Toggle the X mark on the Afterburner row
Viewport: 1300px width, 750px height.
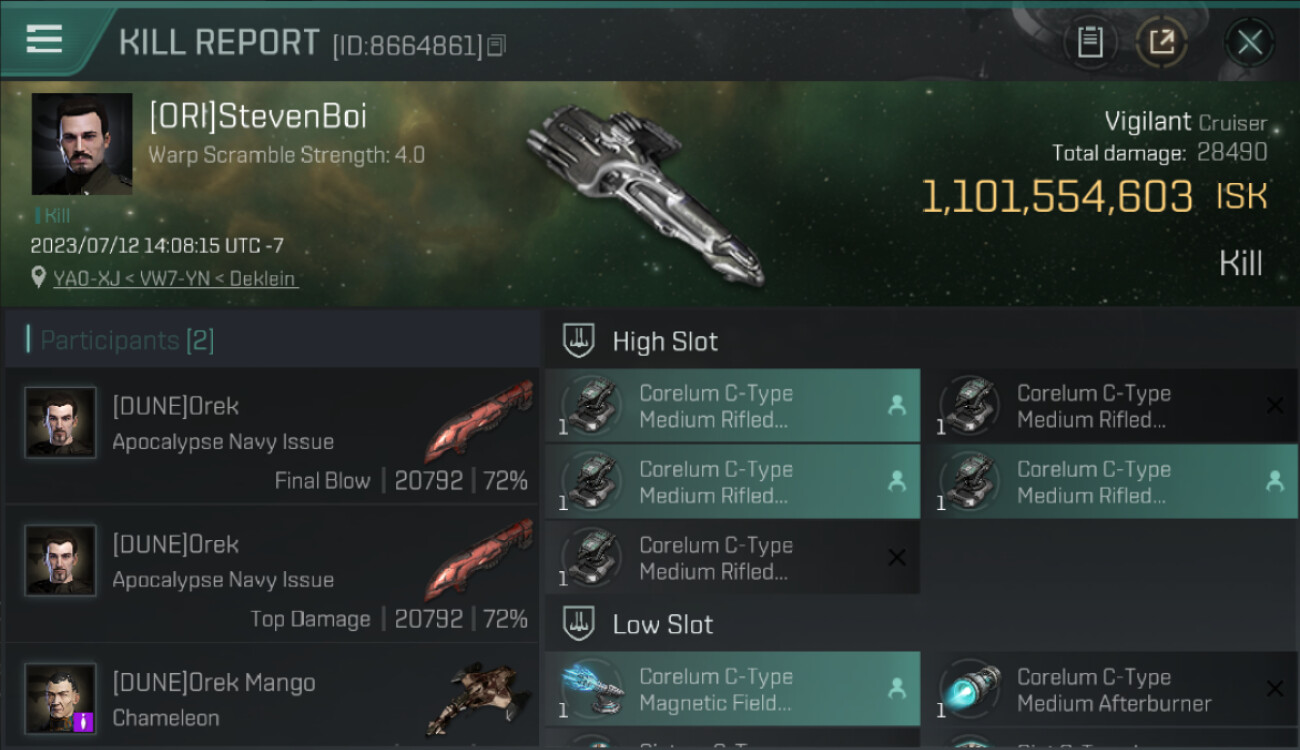[1274, 688]
